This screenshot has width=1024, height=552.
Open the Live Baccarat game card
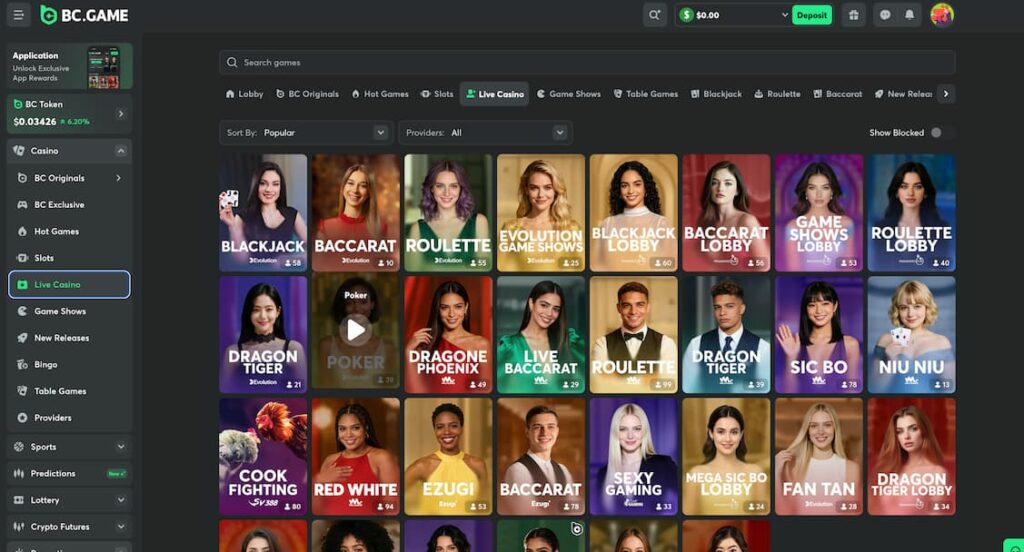(x=541, y=334)
